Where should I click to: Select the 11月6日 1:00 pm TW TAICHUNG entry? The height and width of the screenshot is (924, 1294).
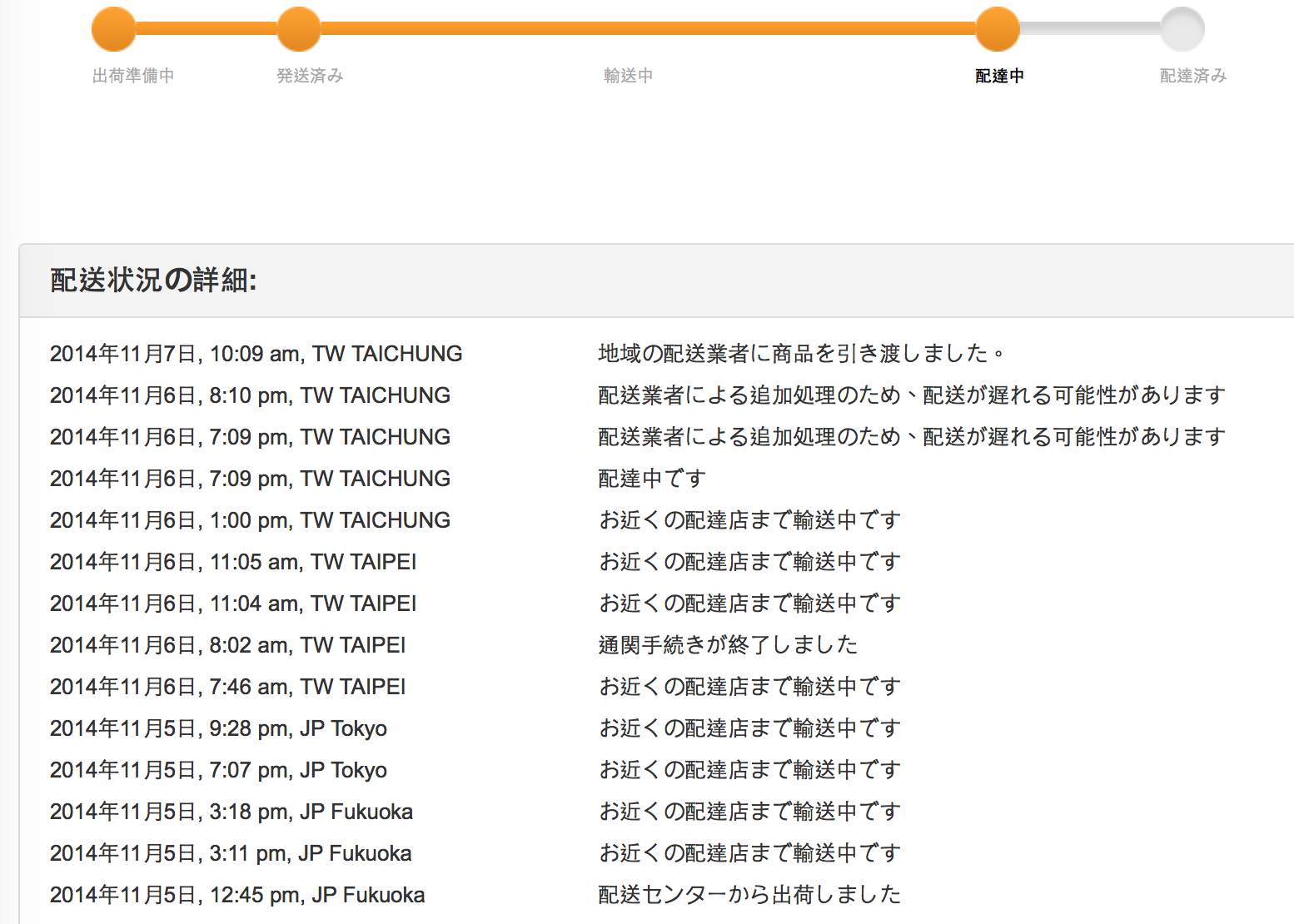tap(250, 520)
